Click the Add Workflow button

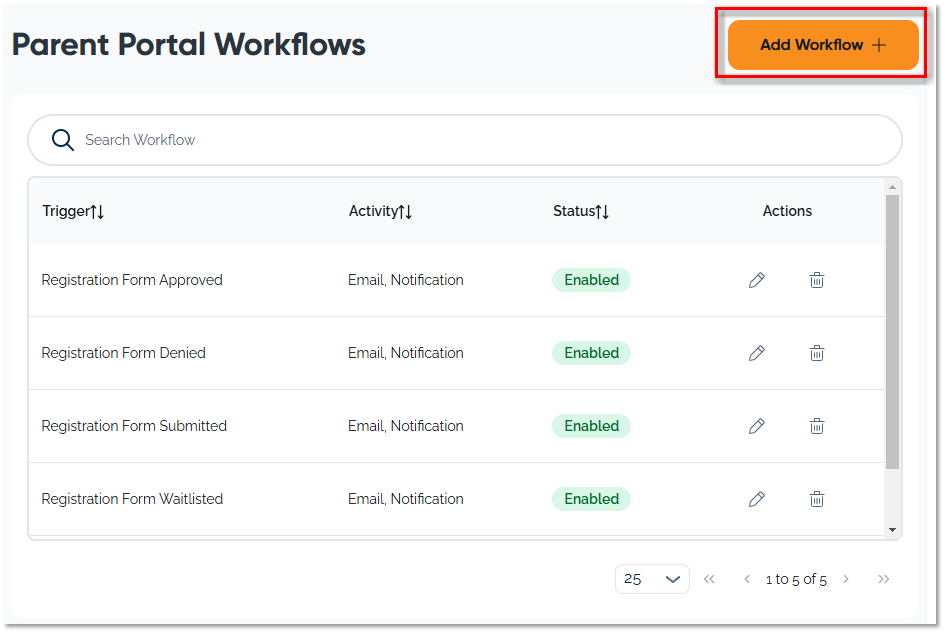pos(823,45)
